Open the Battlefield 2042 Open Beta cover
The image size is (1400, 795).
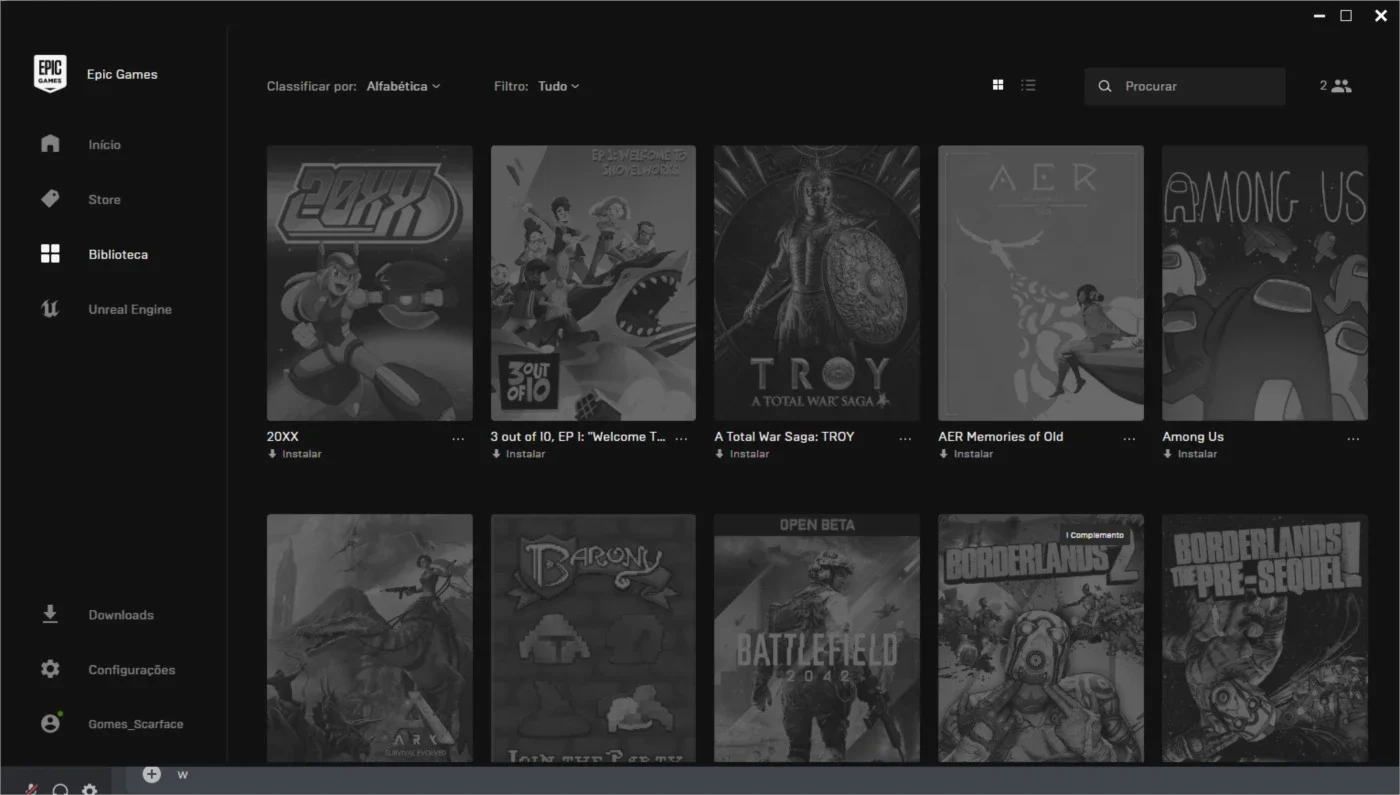pyautogui.click(x=817, y=639)
